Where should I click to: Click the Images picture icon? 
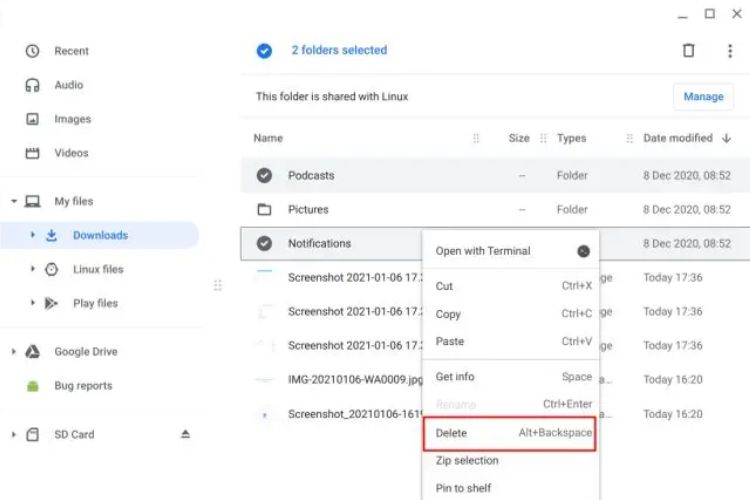[x=32, y=119]
